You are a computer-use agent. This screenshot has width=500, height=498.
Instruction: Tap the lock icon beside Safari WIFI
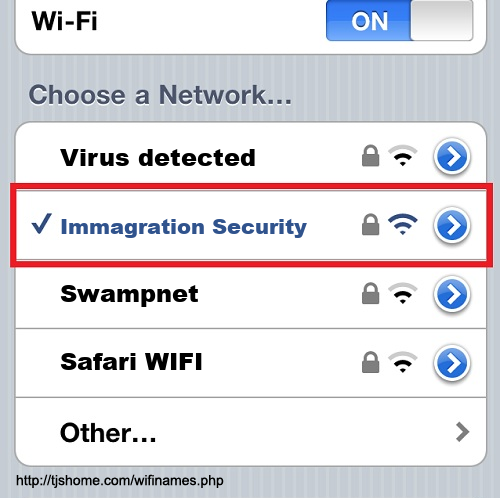370,362
